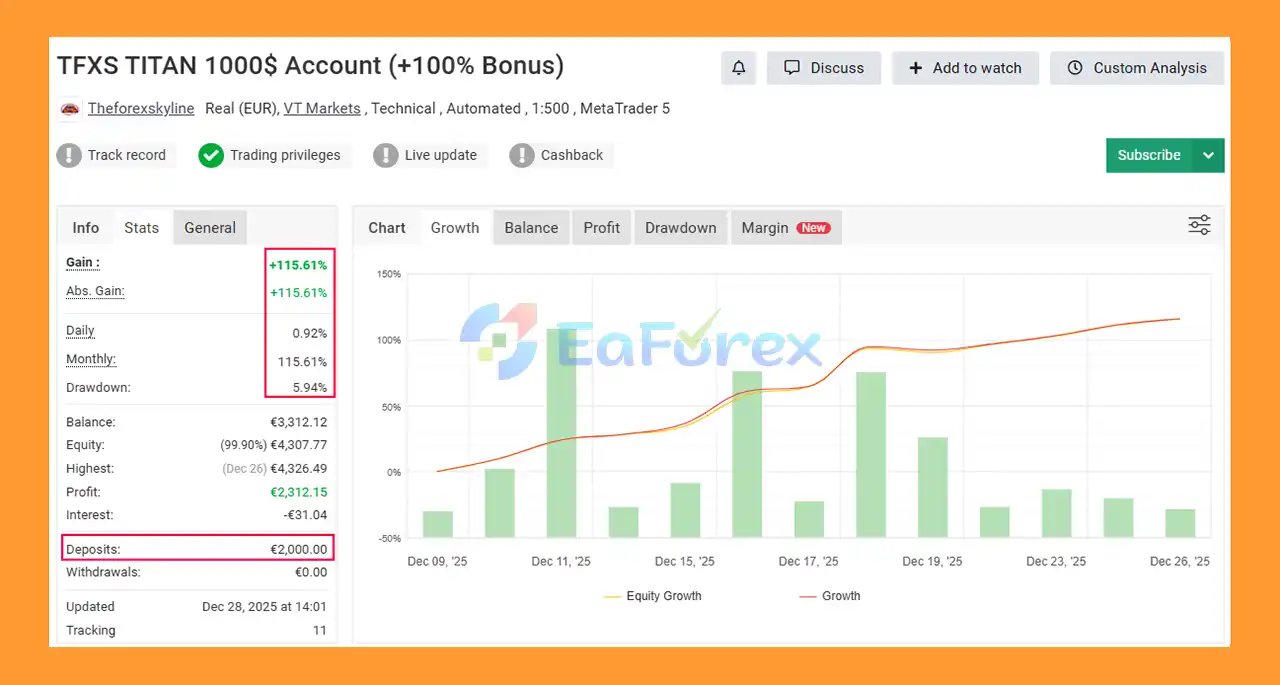
Task: Open Custom Analysis
Action: click(x=1137, y=68)
